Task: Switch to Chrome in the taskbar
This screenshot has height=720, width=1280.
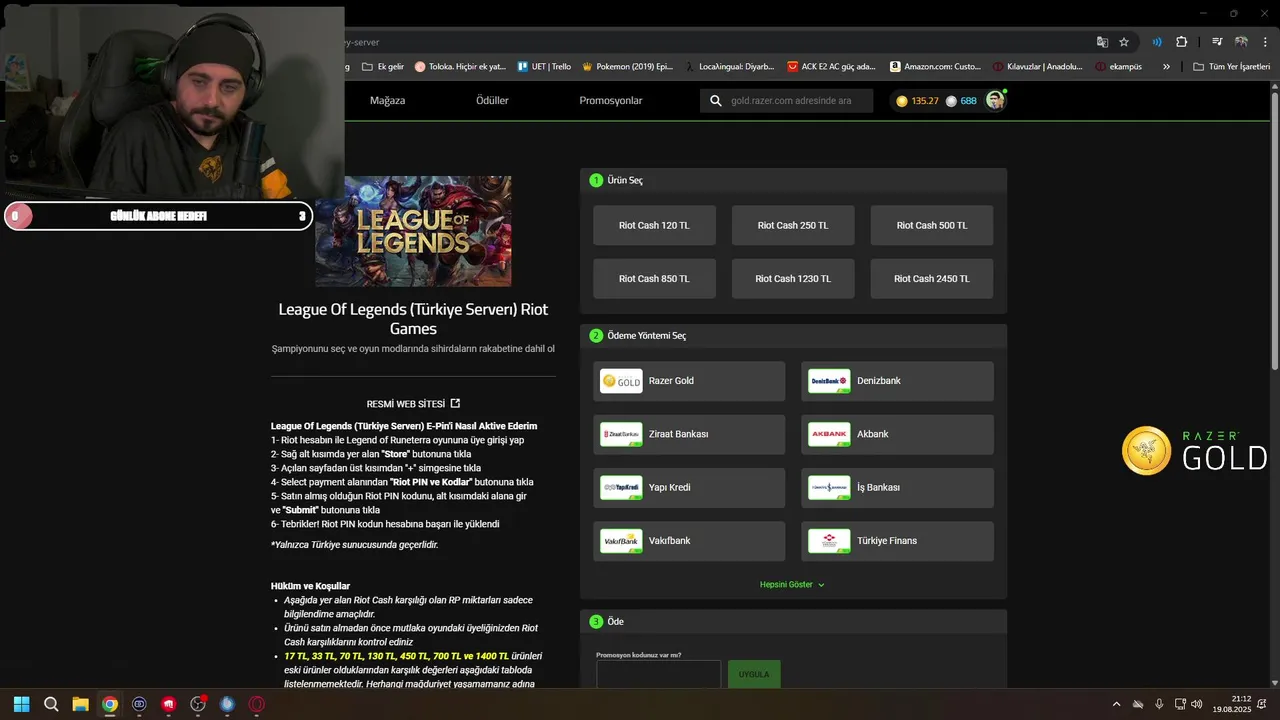Action: [x=110, y=704]
